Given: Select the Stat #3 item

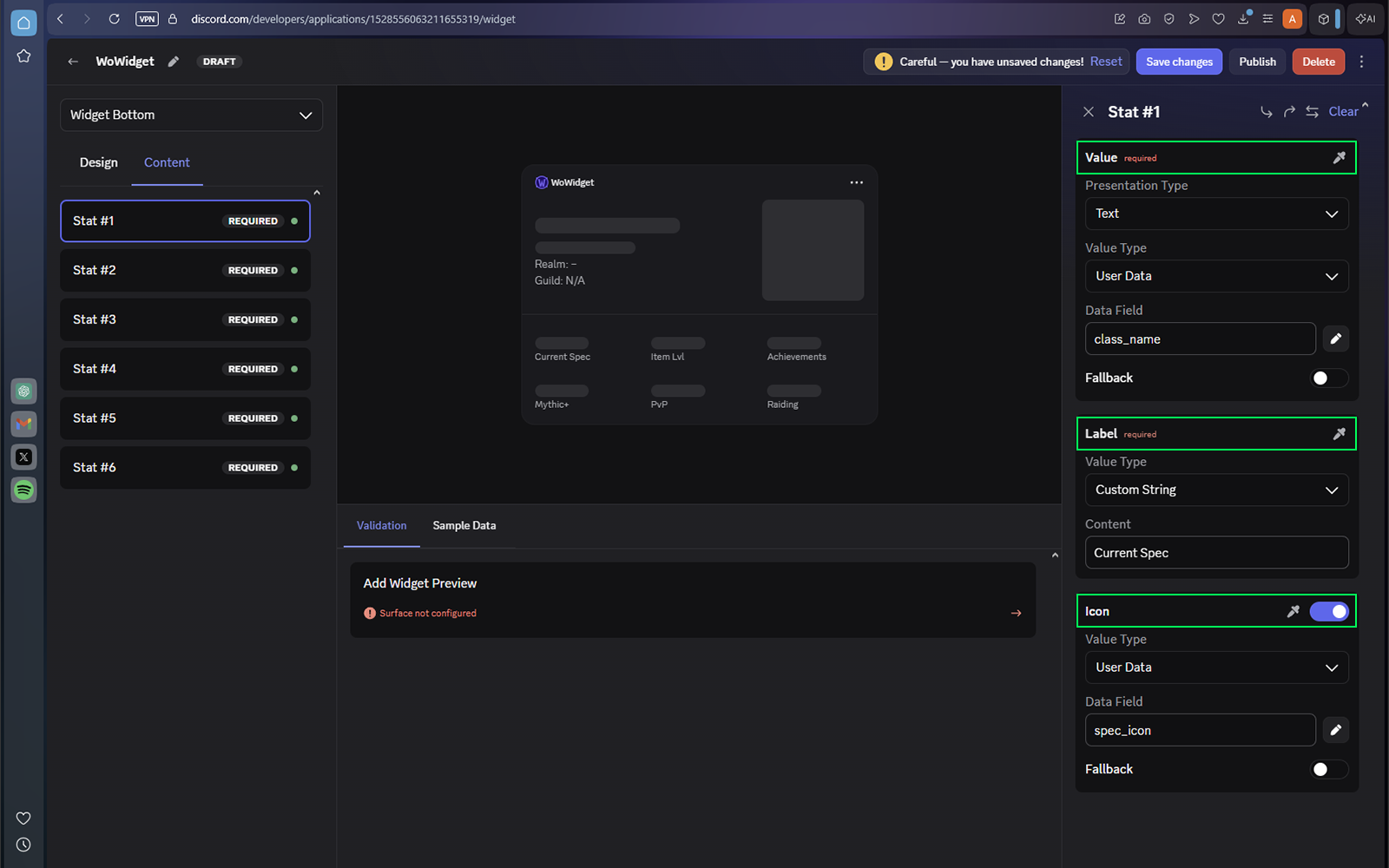Looking at the screenshot, I should (x=185, y=320).
